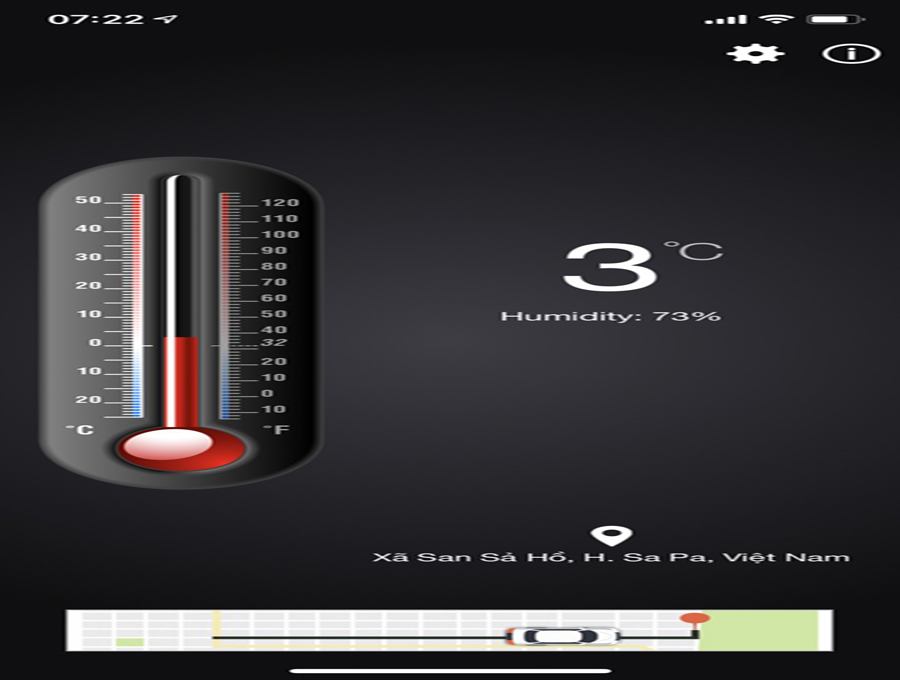Tap the battery status icon

coord(836,19)
